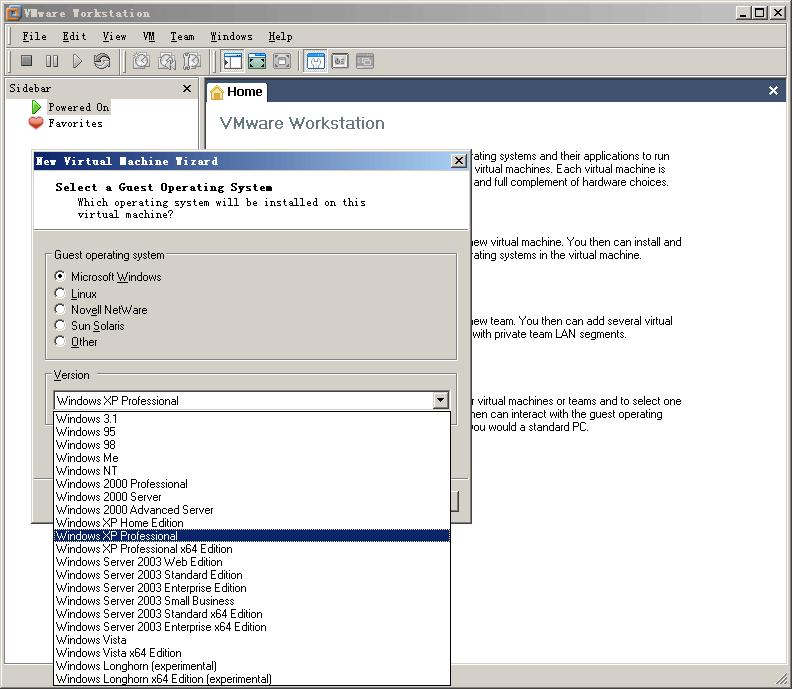Viewport: 792px width, 689px height.
Task: Choose Windows Server 2003 Enterprise x64 Edition
Action: [x=252, y=627]
